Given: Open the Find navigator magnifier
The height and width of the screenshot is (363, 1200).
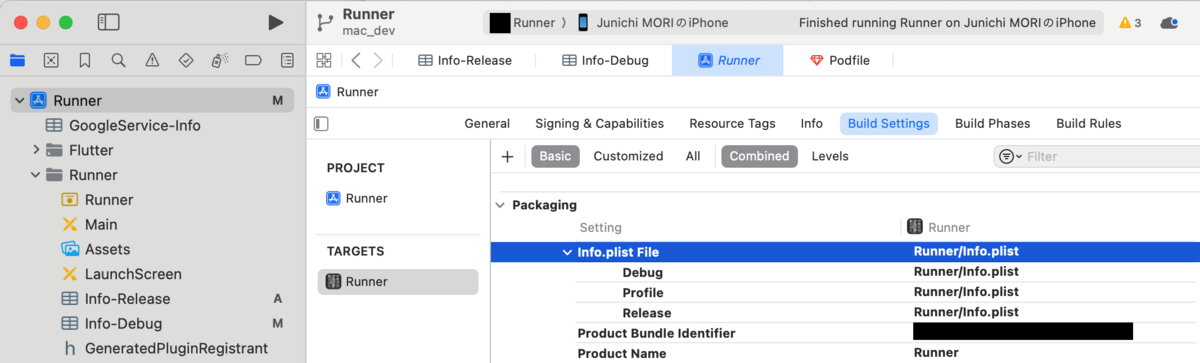Looking at the screenshot, I should pos(118,60).
